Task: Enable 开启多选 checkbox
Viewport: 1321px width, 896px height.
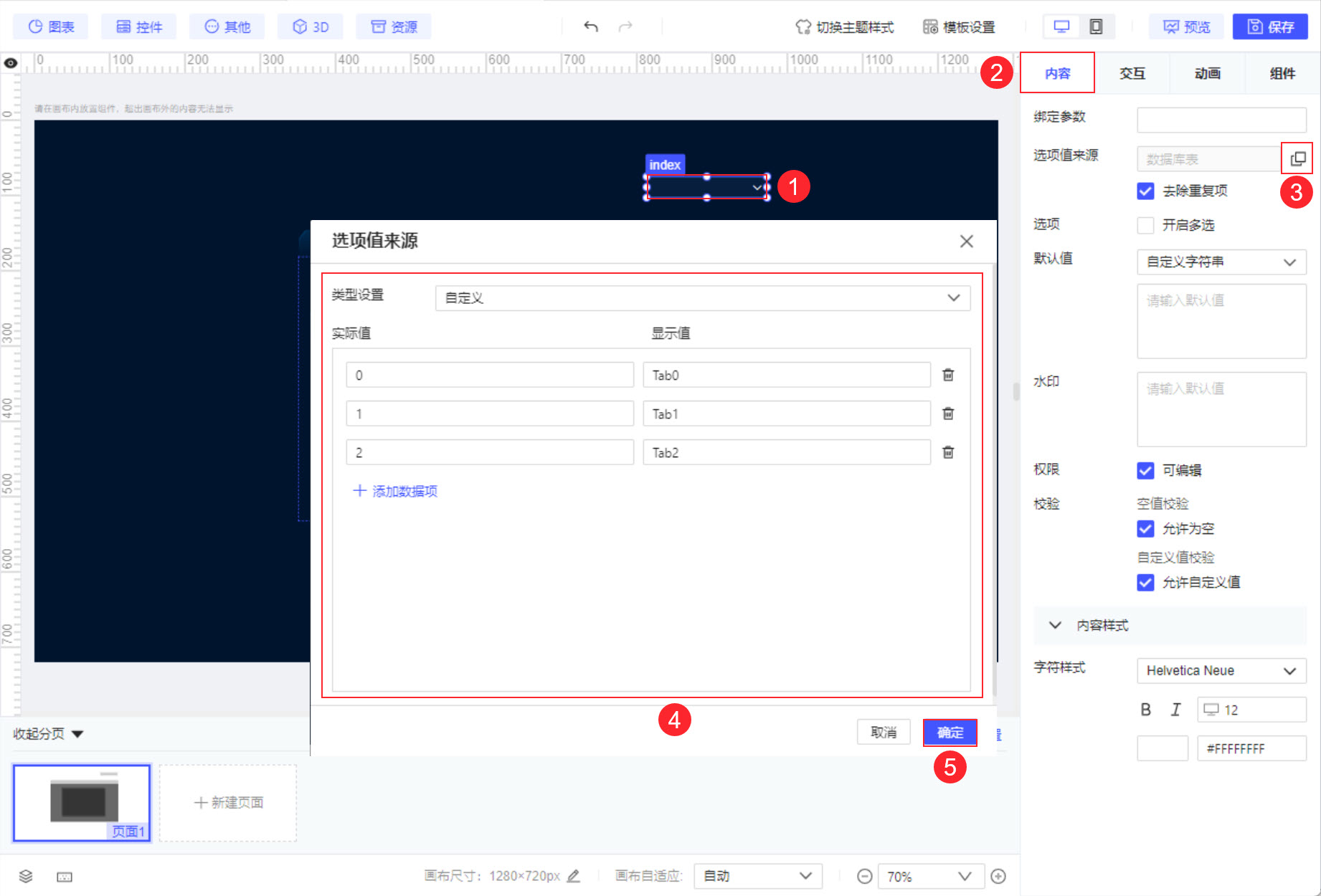Action: (x=1145, y=225)
